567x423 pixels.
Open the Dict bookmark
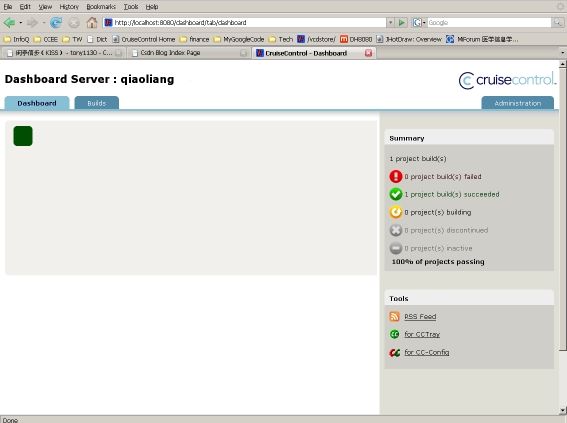tap(97, 39)
